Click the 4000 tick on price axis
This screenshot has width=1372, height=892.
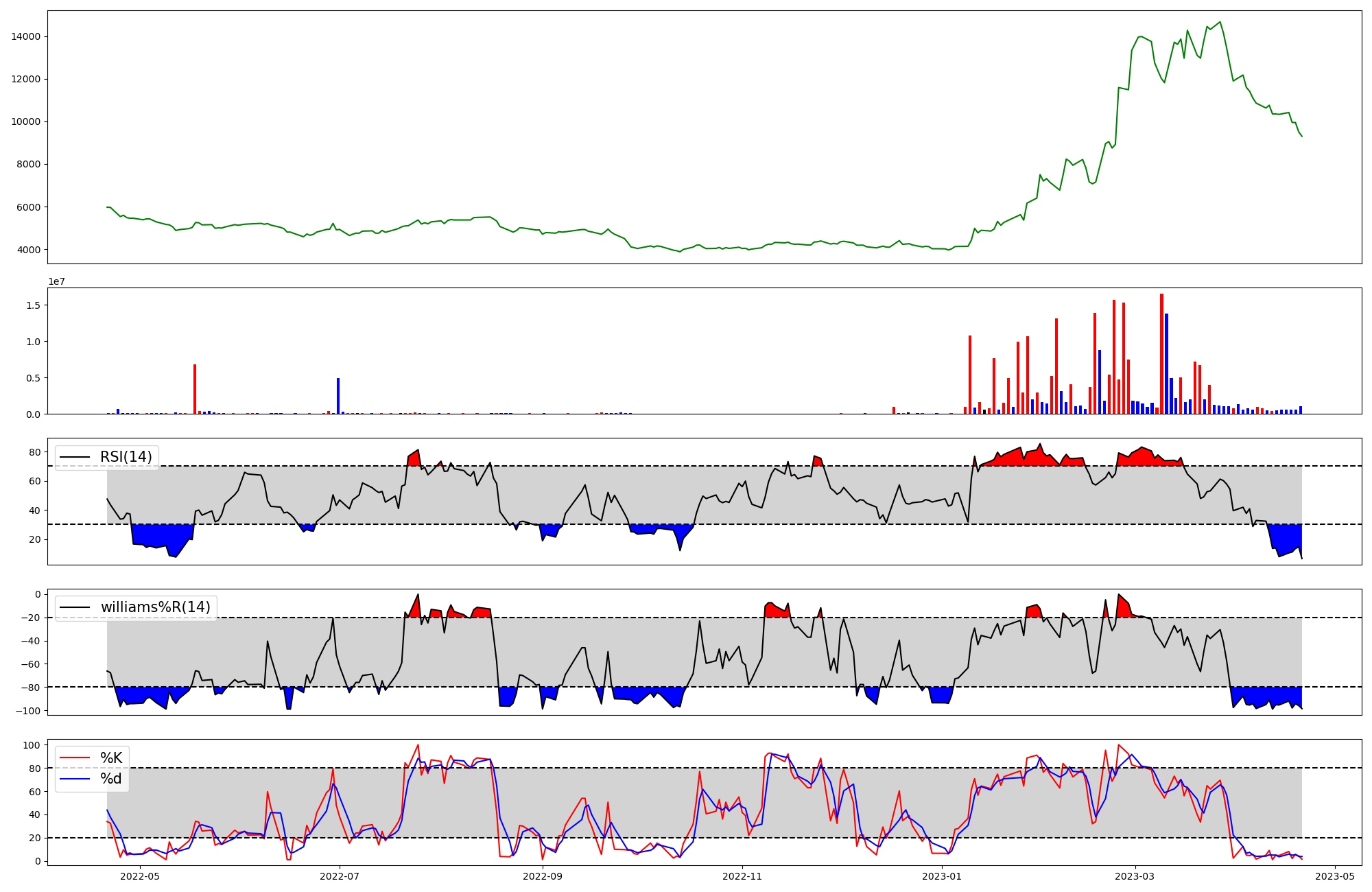[29, 250]
